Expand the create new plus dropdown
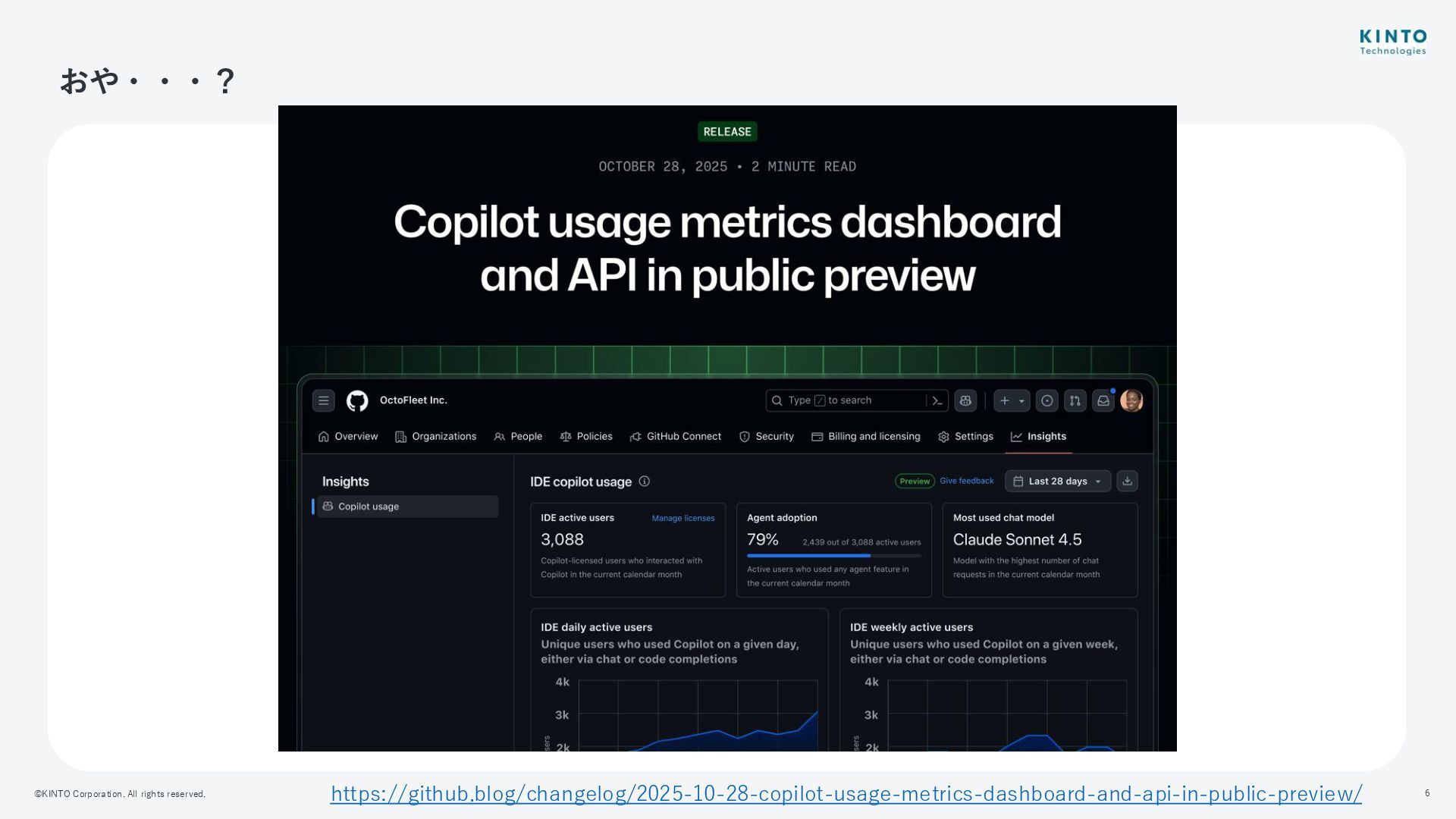 (1012, 400)
